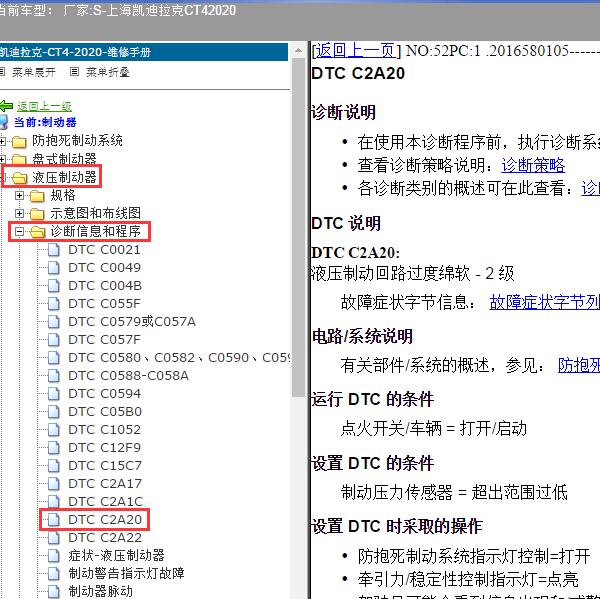Viewport: 600px width, 599px height.
Task: Click the 当前:制动器 computer icon
Action: pyautogui.click(x=4, y=122)
